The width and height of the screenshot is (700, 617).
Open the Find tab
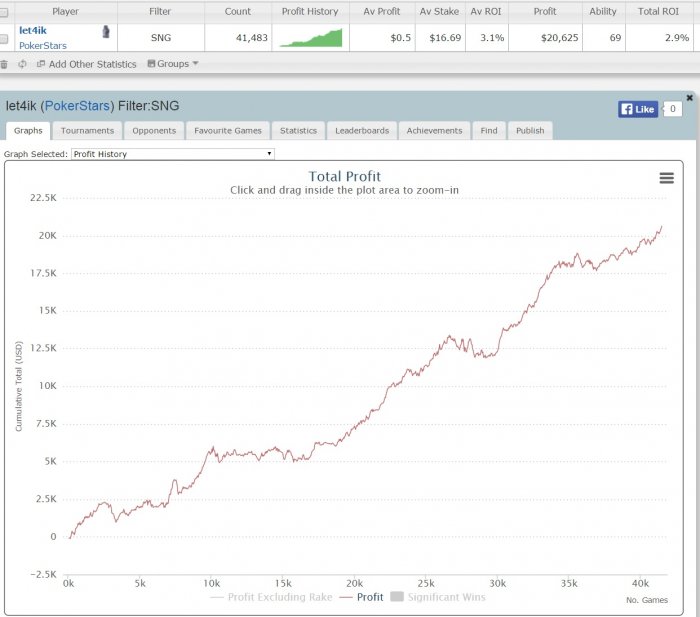pyautogui.click(x=489, y=130)
